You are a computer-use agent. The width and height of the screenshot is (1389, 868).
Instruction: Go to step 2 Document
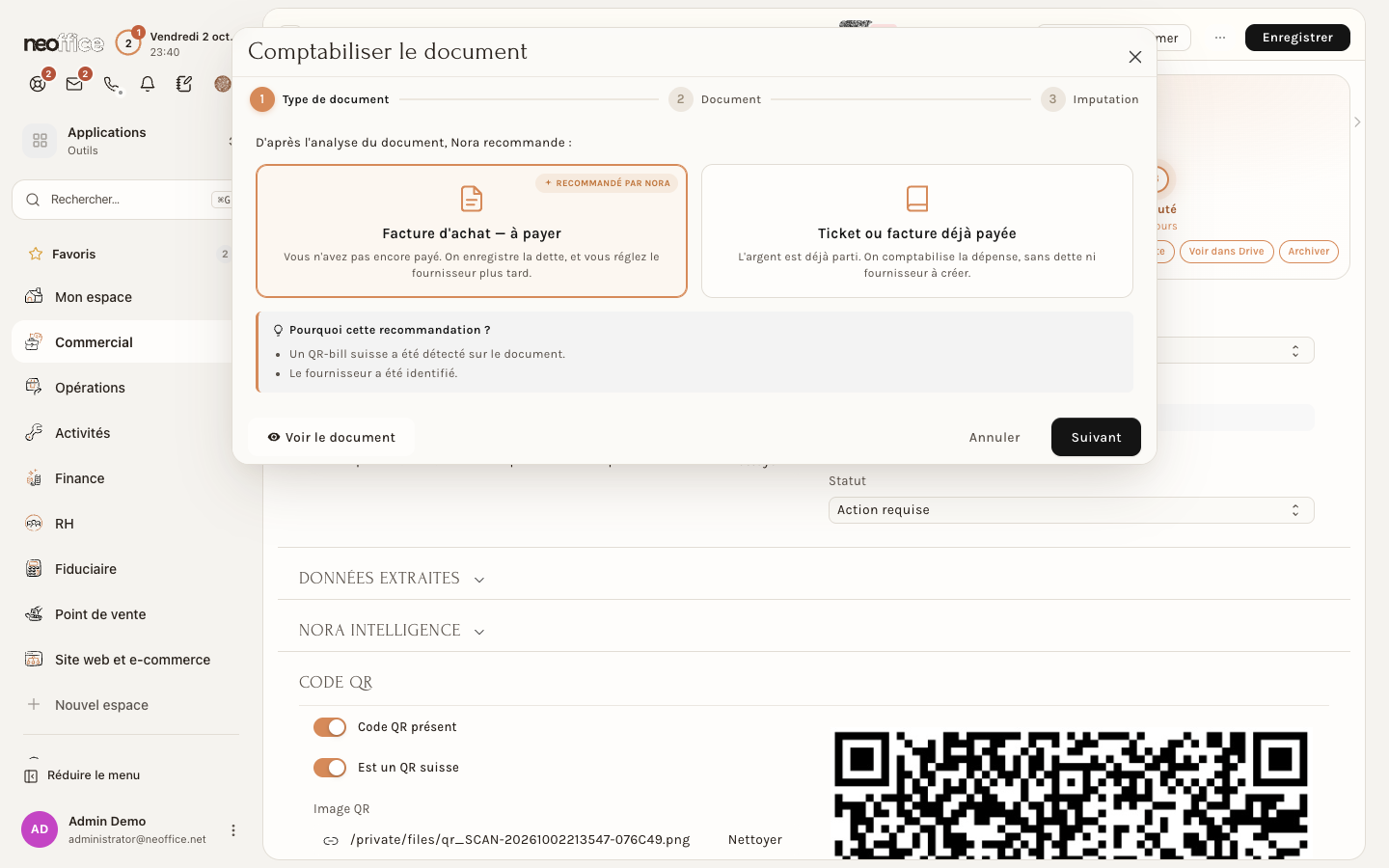715,99
